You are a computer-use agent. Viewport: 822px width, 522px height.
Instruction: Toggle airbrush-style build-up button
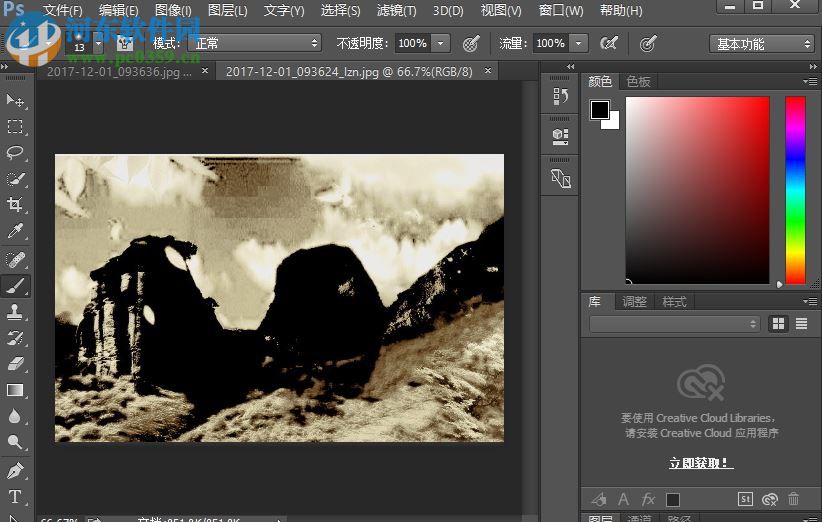click(608, 44)
